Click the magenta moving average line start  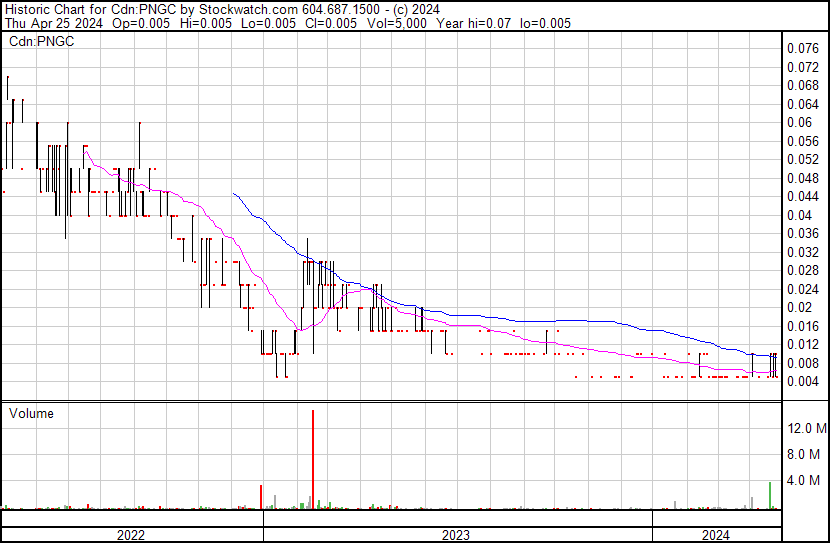(84, 148)
